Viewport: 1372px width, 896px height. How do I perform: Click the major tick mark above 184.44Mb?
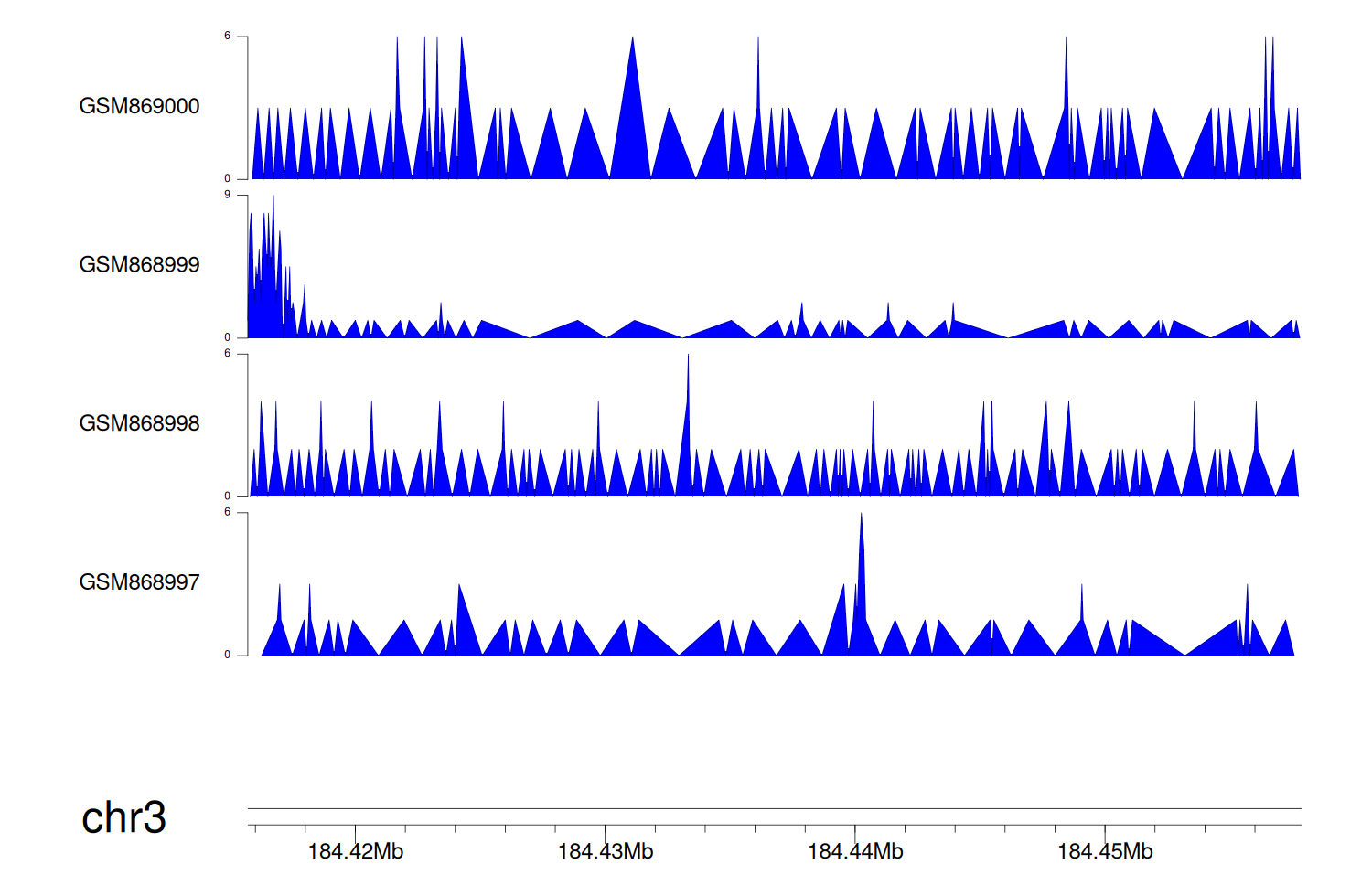[x=855, y=828]
